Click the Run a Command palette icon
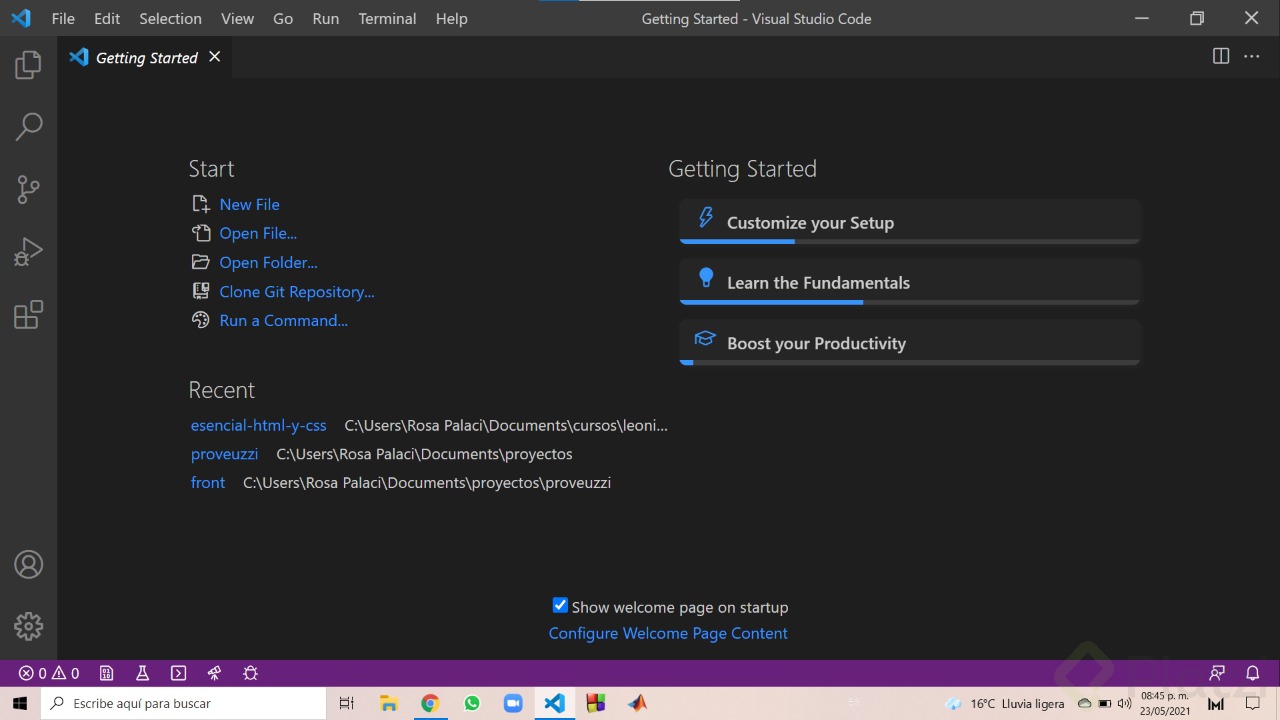The image size is (1280, 720). 201,320
